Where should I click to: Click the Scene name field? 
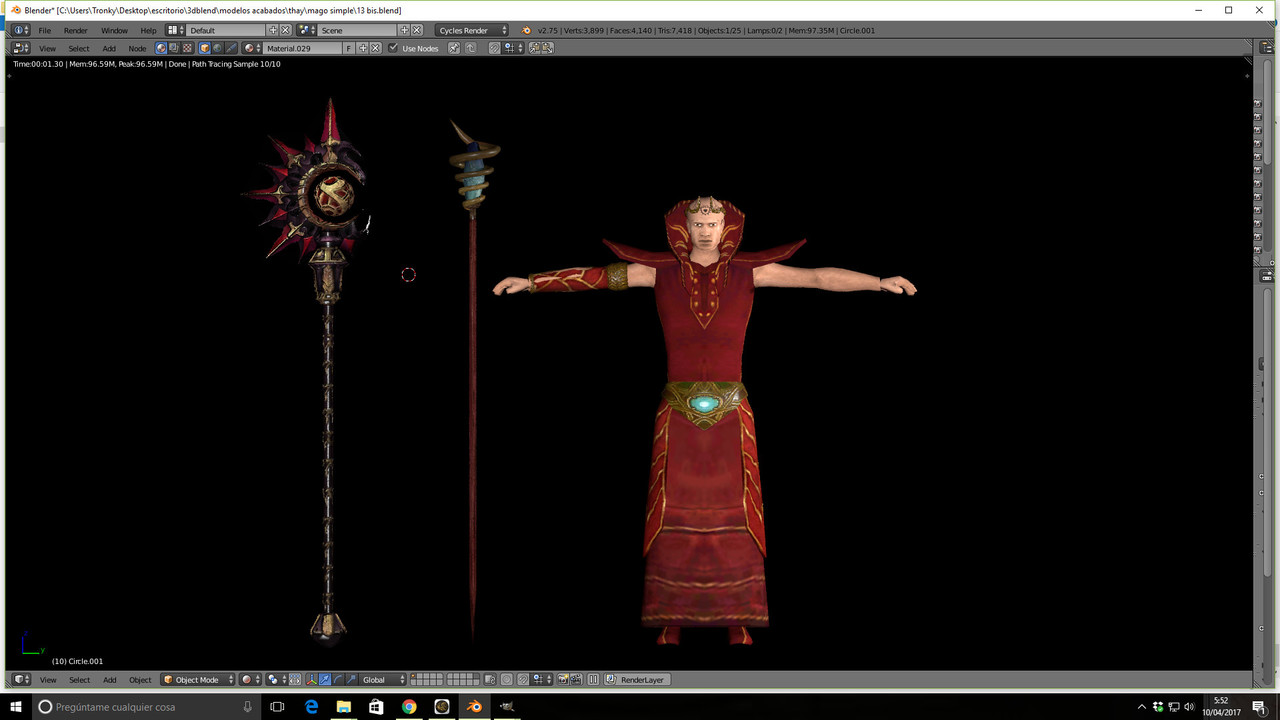tap(357, 30)
